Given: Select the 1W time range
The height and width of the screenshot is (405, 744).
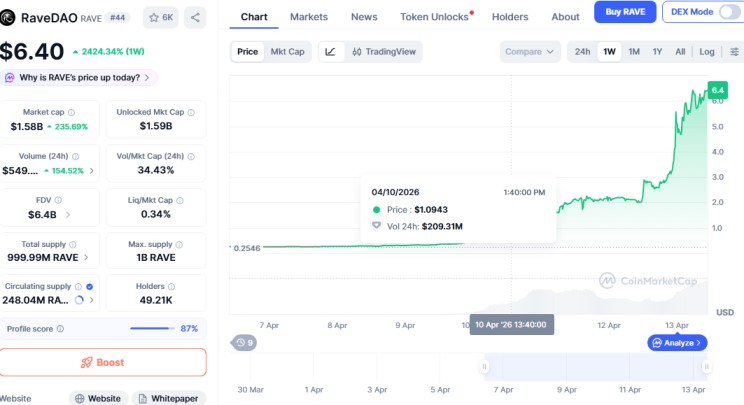Looking at the screenshot, I should 609,52.
